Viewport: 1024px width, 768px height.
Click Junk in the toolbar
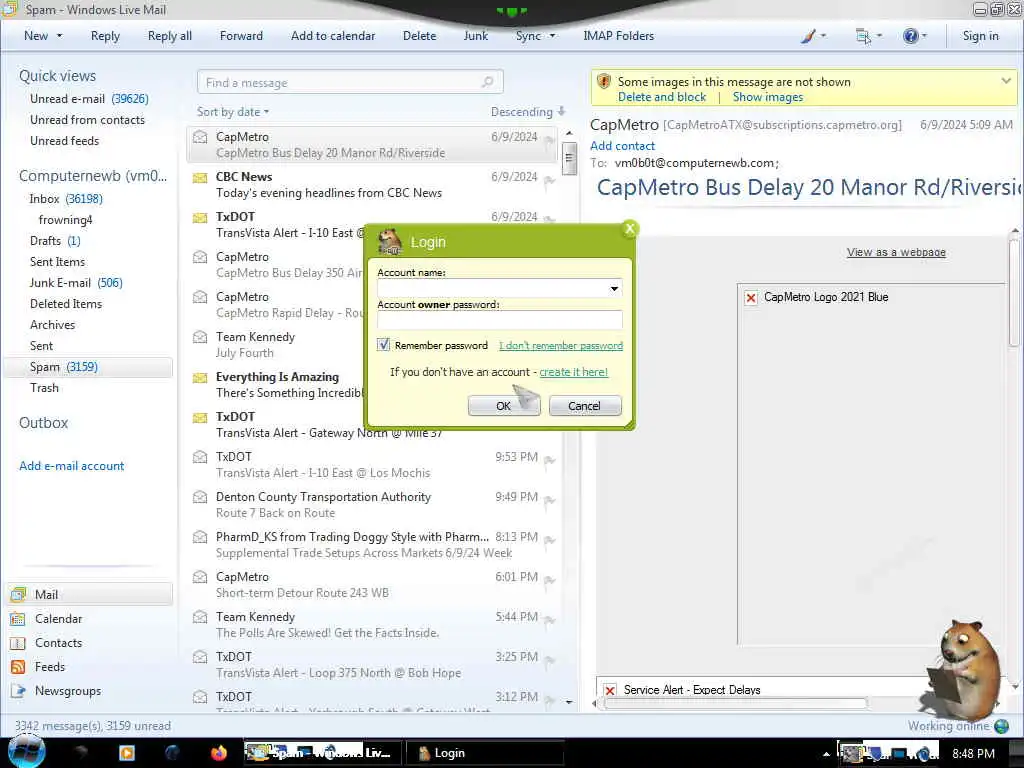[475, 36]
